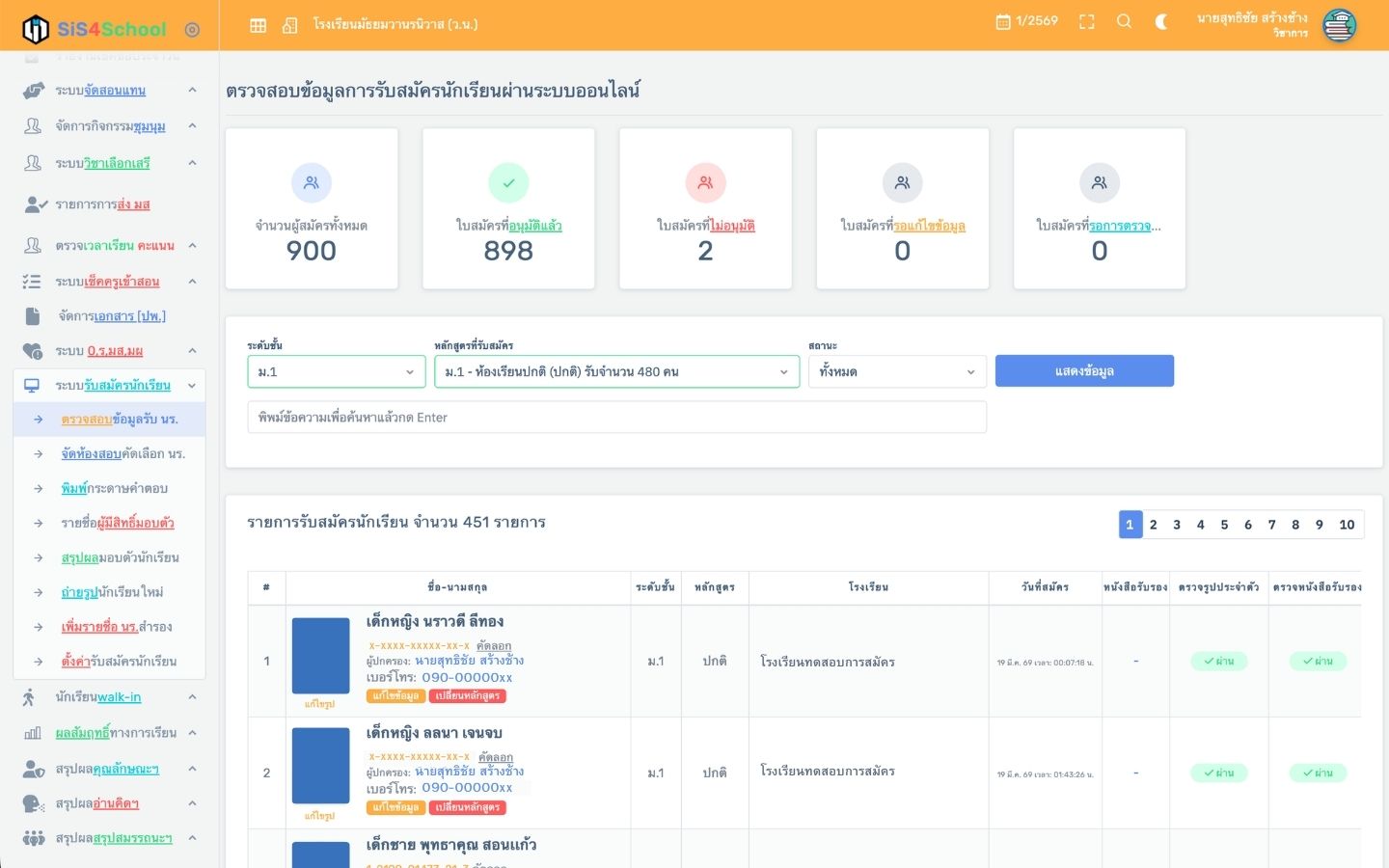This screenshot has height=868, width=1389.
Task: Open ระบบวิชาเลือกเสรี menu
Action: 110,163
